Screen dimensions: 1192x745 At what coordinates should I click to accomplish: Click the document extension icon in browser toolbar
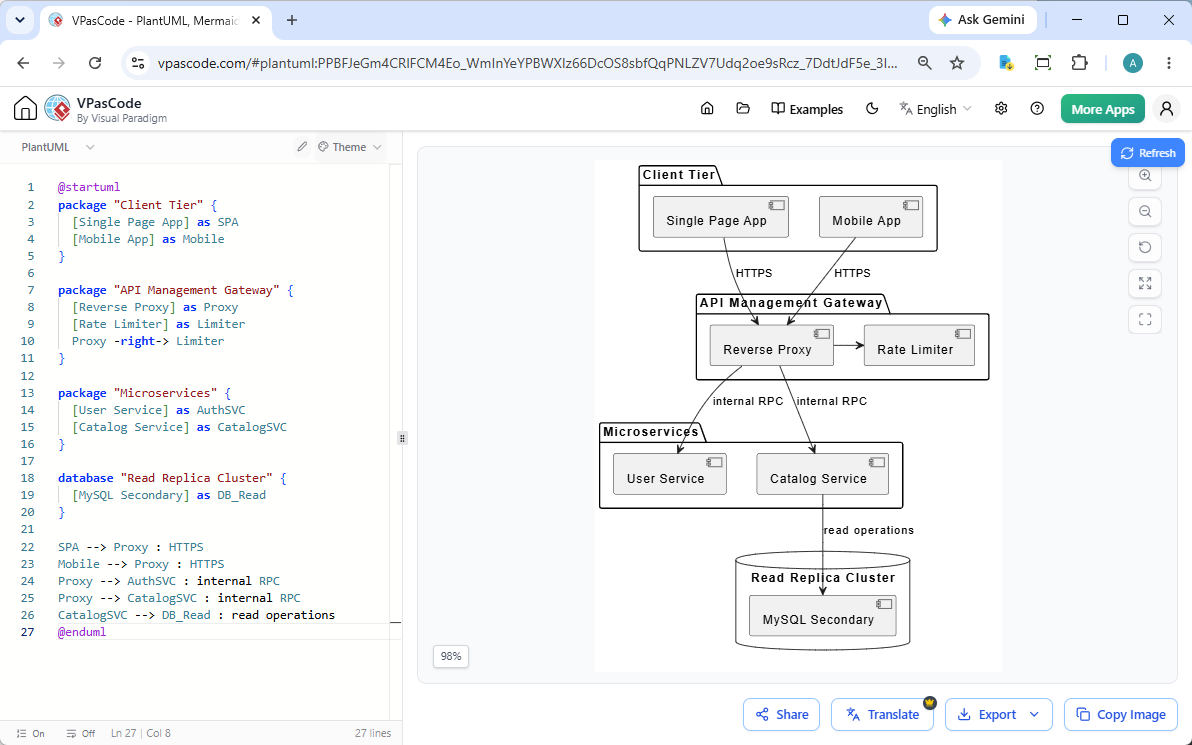click(1007, 63)
